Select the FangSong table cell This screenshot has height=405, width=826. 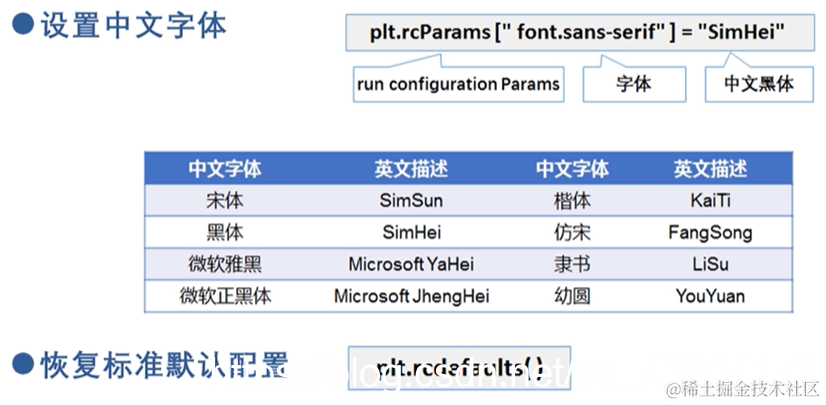click(711, 233)
